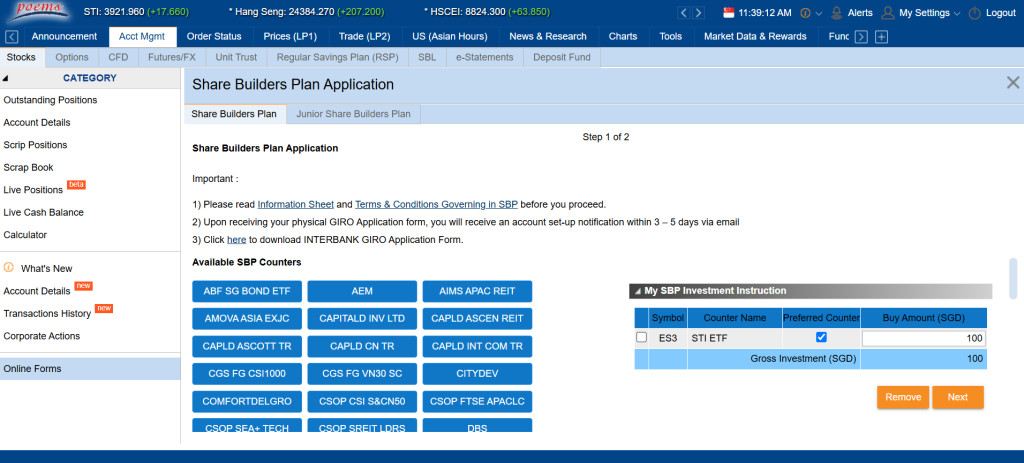Open the Information Sheet link

pyautogui.click(x=295, y=204)
